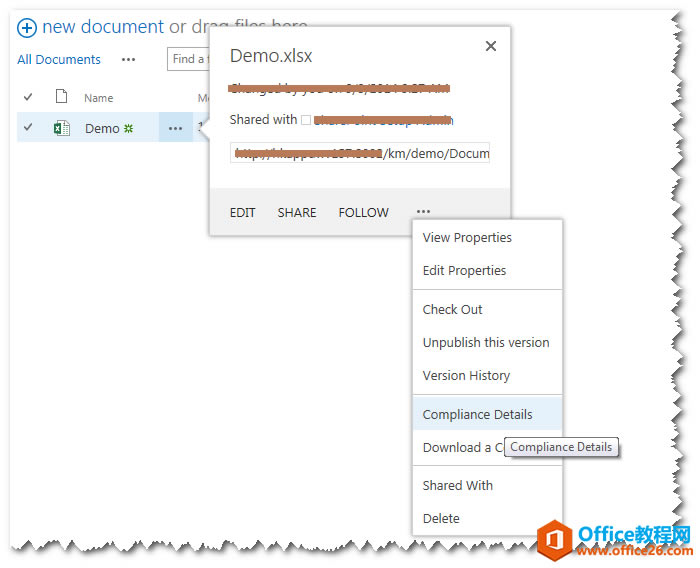Screen dimensions: 700x568
Task: Click the plus icon for new document
Action: (27, 28)
